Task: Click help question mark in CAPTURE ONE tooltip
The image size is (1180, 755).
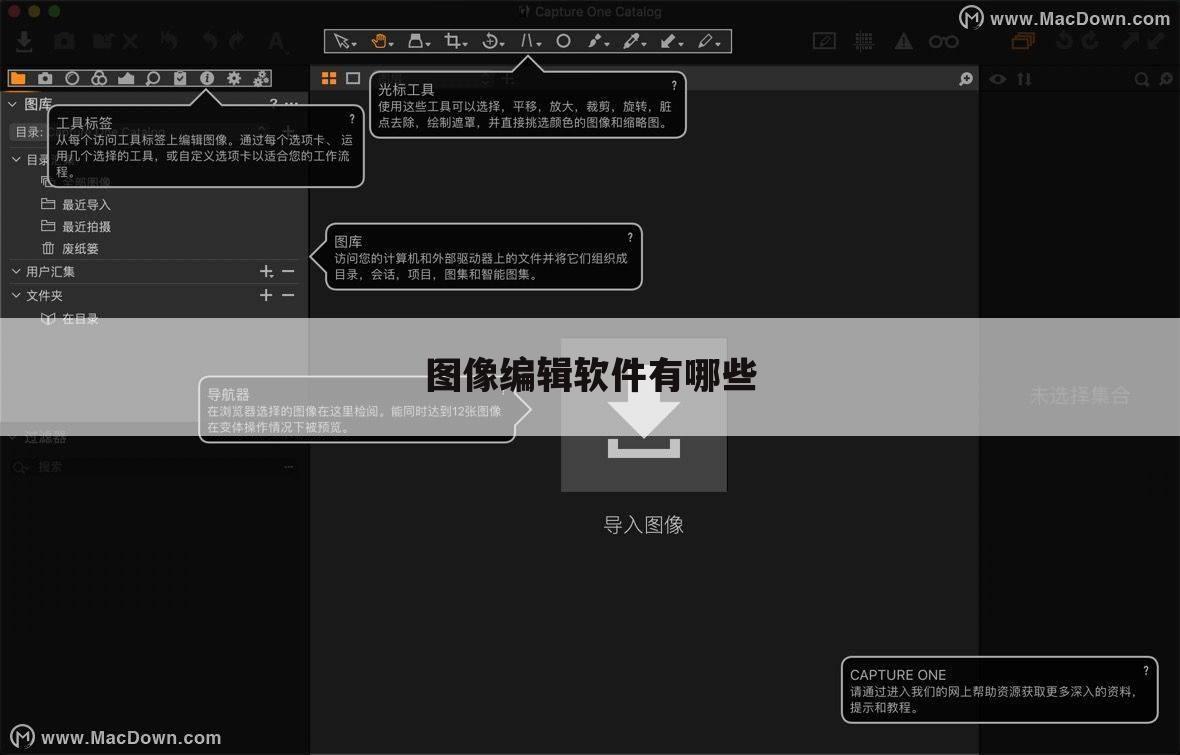Action: click(1145, 670)
